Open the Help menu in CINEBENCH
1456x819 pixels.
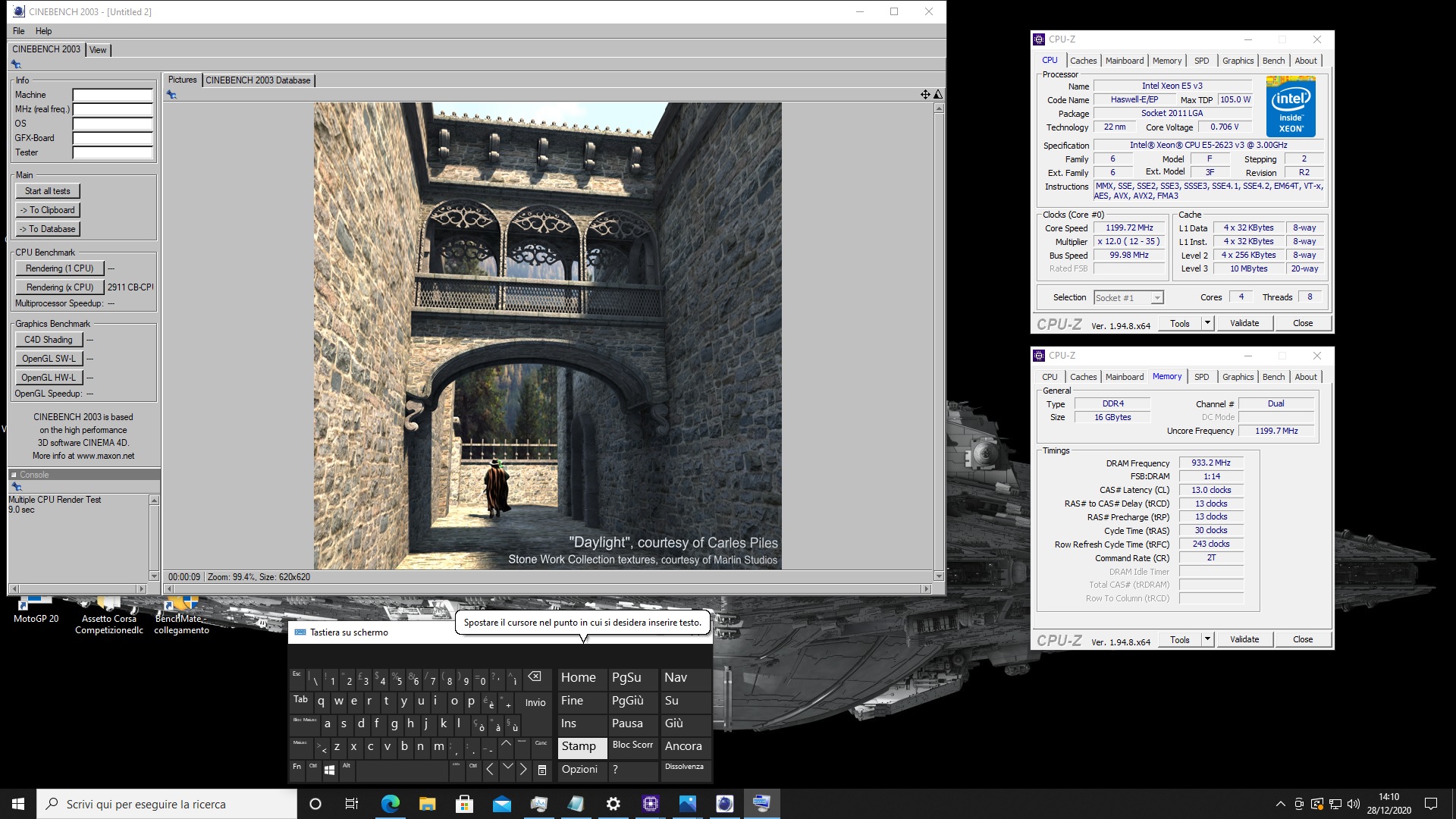[44, 31]
